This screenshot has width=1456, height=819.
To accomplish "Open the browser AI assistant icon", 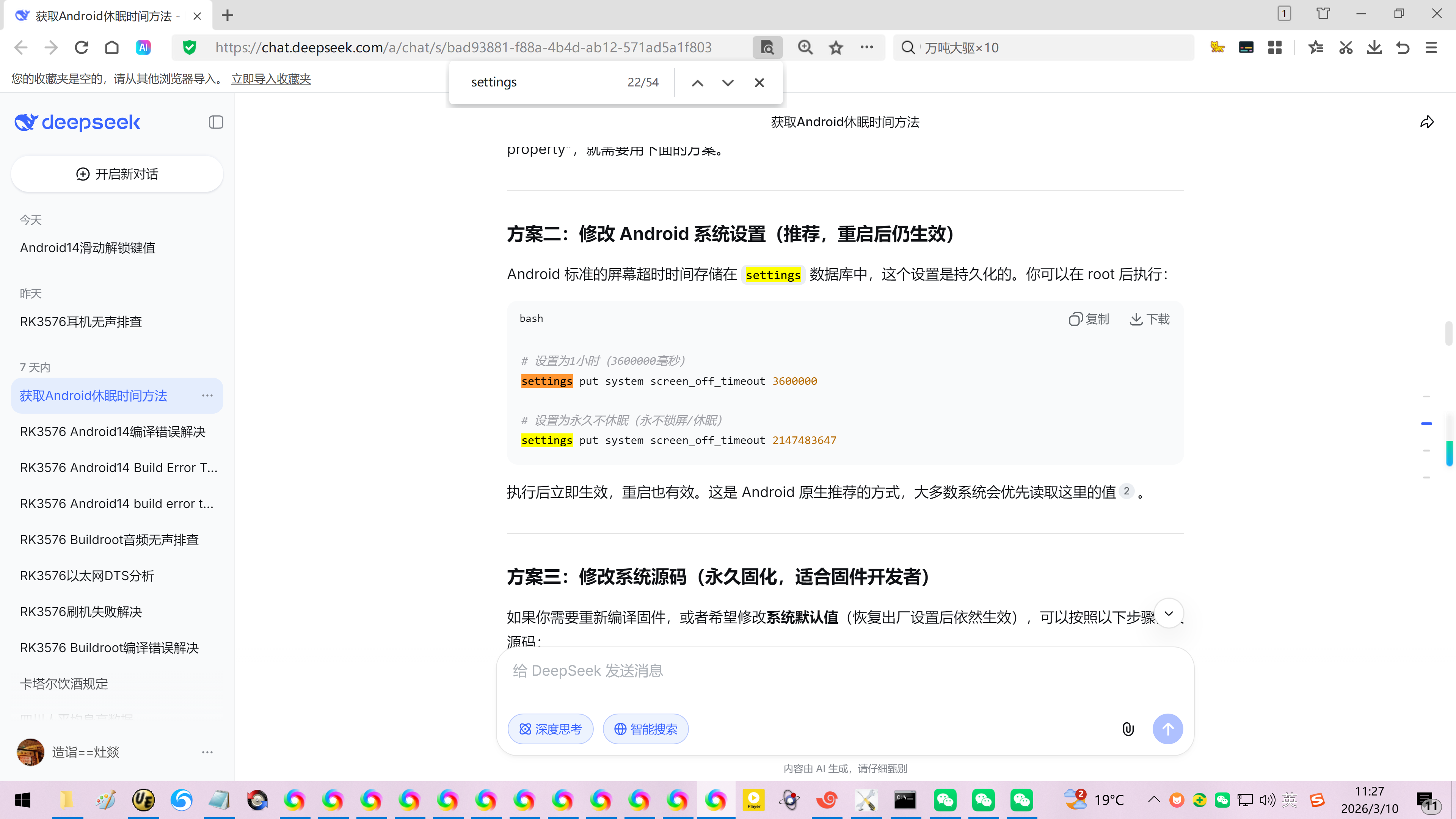I will [x=144, y=47].
